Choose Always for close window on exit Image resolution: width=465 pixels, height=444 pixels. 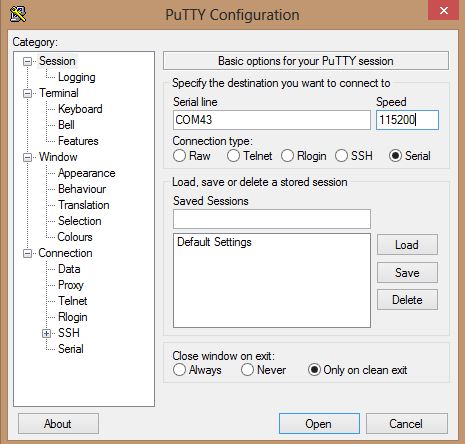179,370
